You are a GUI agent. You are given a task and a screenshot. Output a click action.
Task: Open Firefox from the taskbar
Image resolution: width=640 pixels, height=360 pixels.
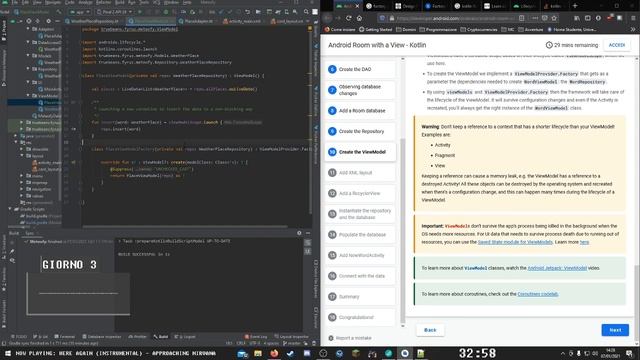[274, 353]
